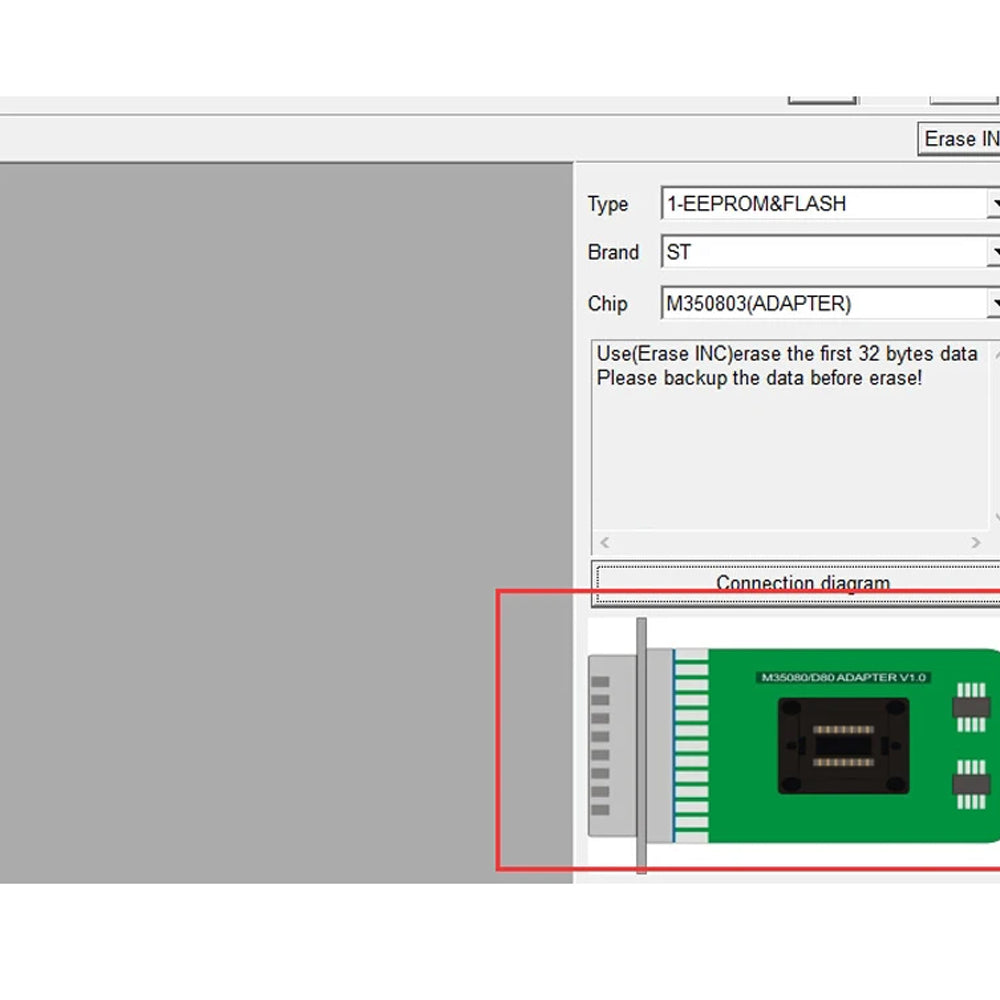The image size is (1000, 1000).
Task: Click the Brand field label
Action: coord(614,253)
